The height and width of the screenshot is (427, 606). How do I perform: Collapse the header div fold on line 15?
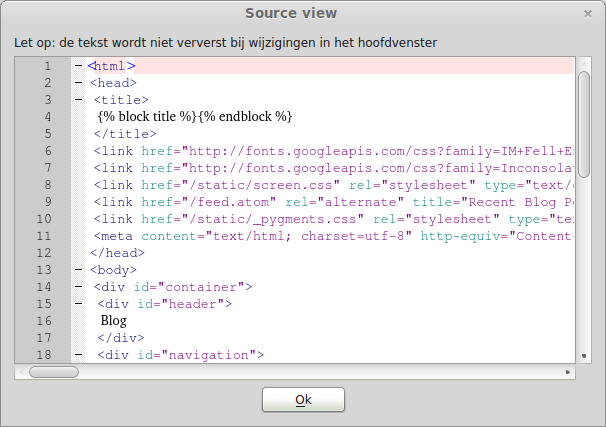[78, 304]
